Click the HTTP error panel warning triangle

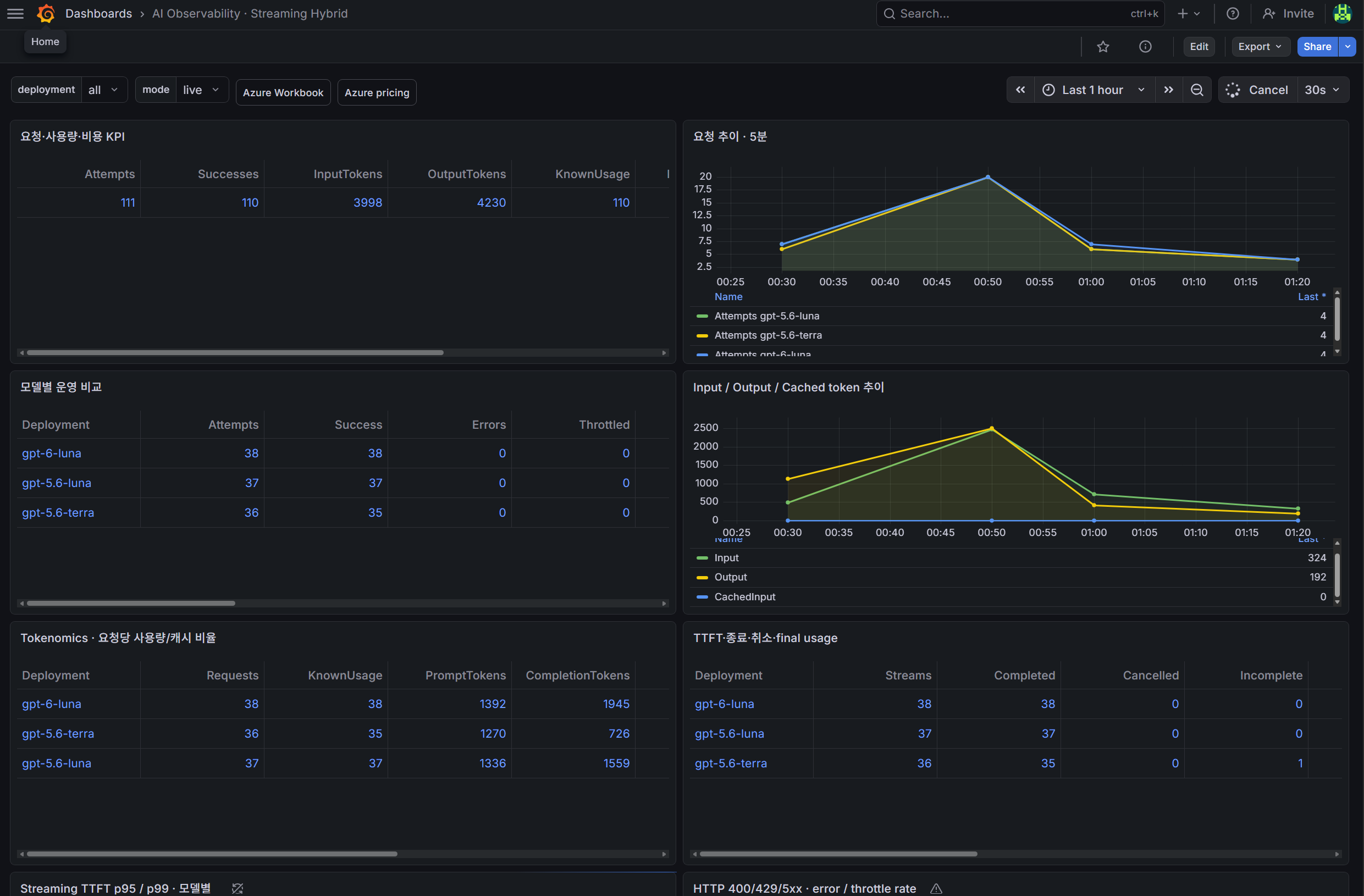936,888
